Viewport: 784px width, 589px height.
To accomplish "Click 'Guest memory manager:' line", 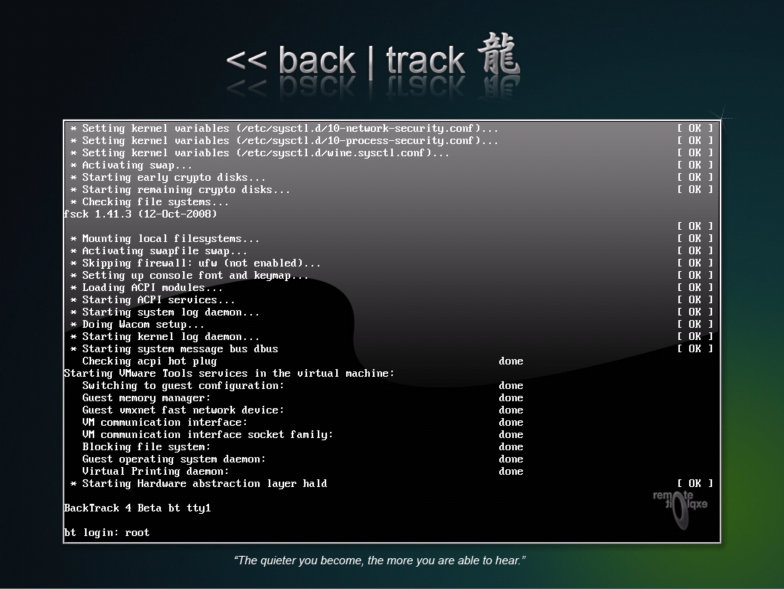I will click(146, 398).
